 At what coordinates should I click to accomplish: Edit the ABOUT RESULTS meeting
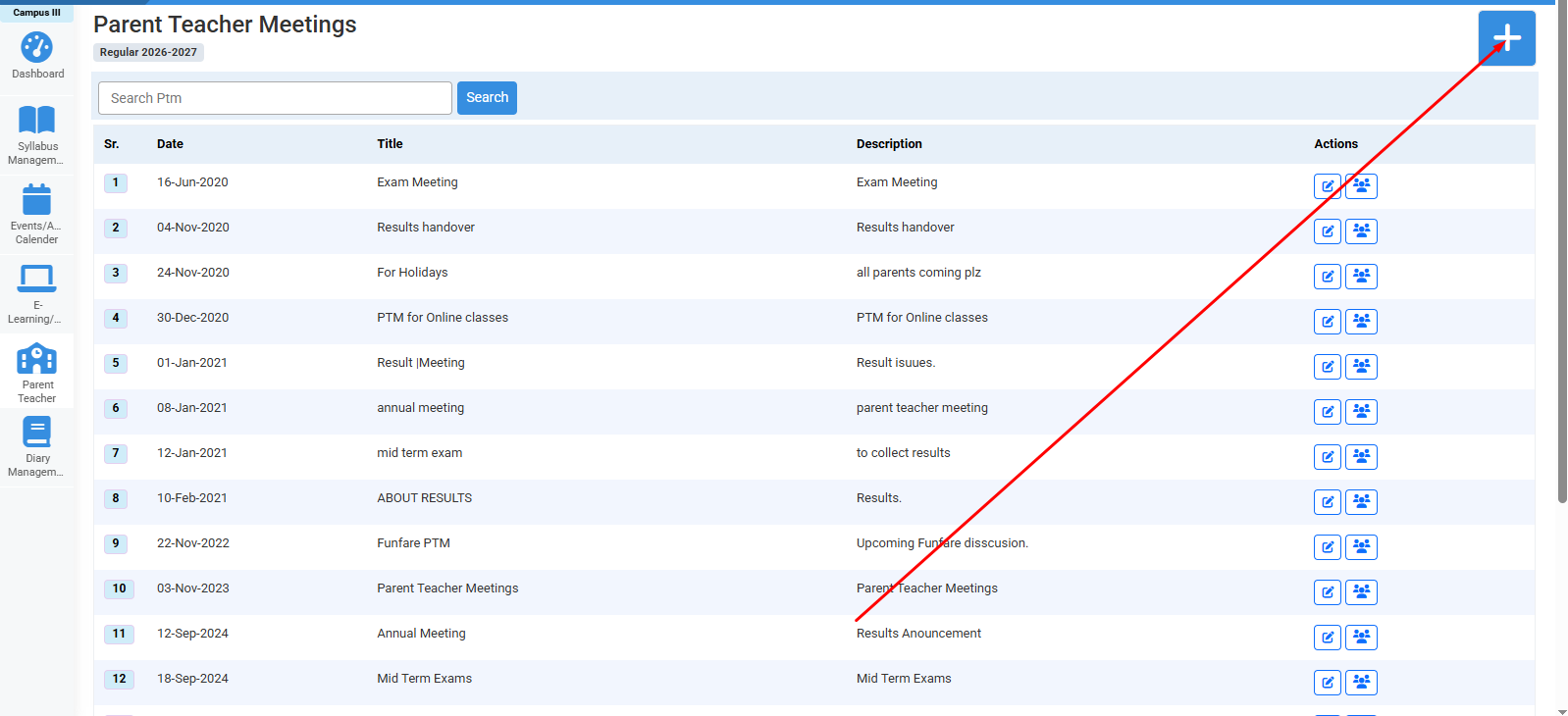[x=1327, y=502]
